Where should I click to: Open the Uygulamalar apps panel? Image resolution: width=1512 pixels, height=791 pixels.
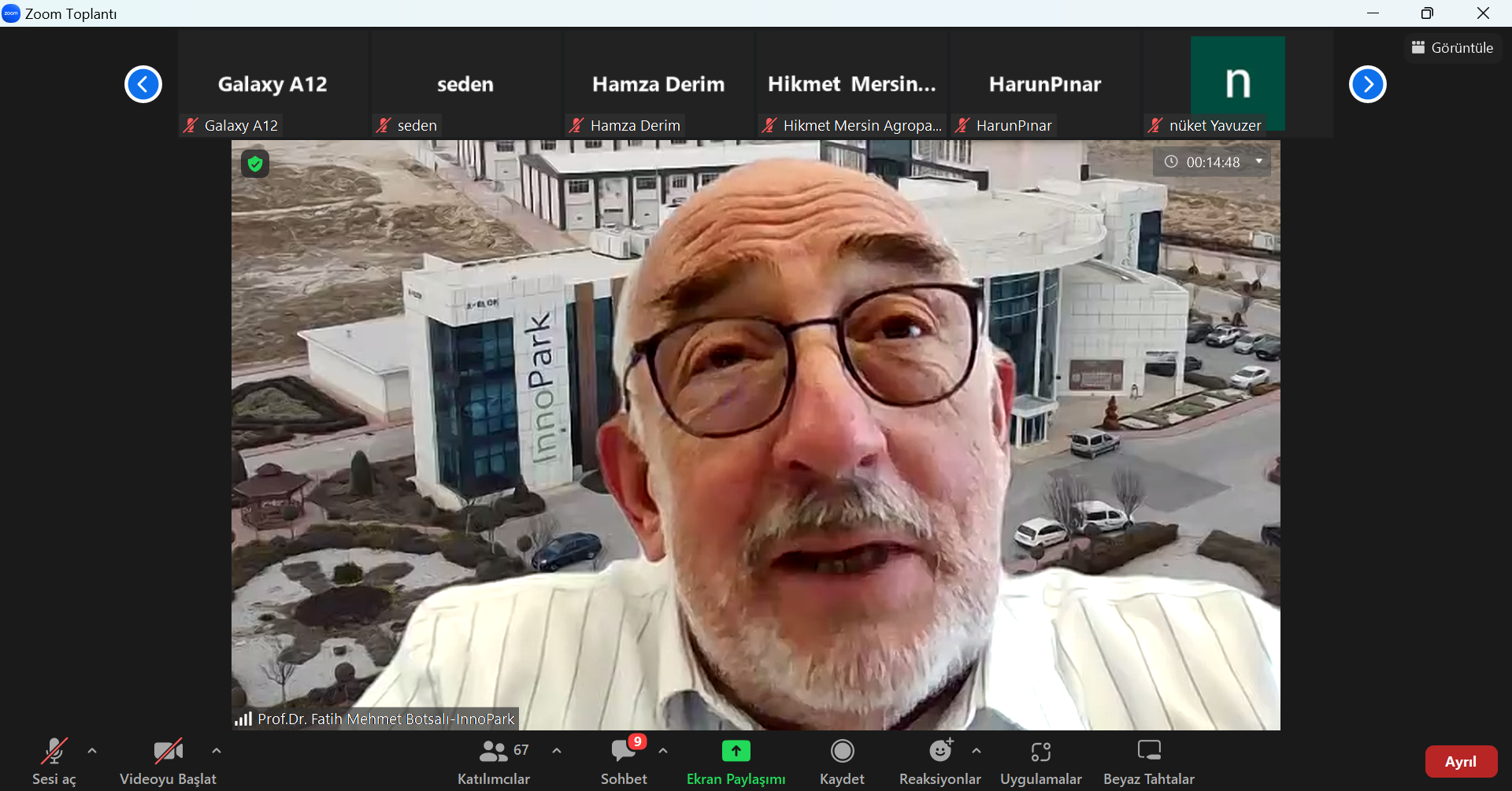[x=1040, y=760]
